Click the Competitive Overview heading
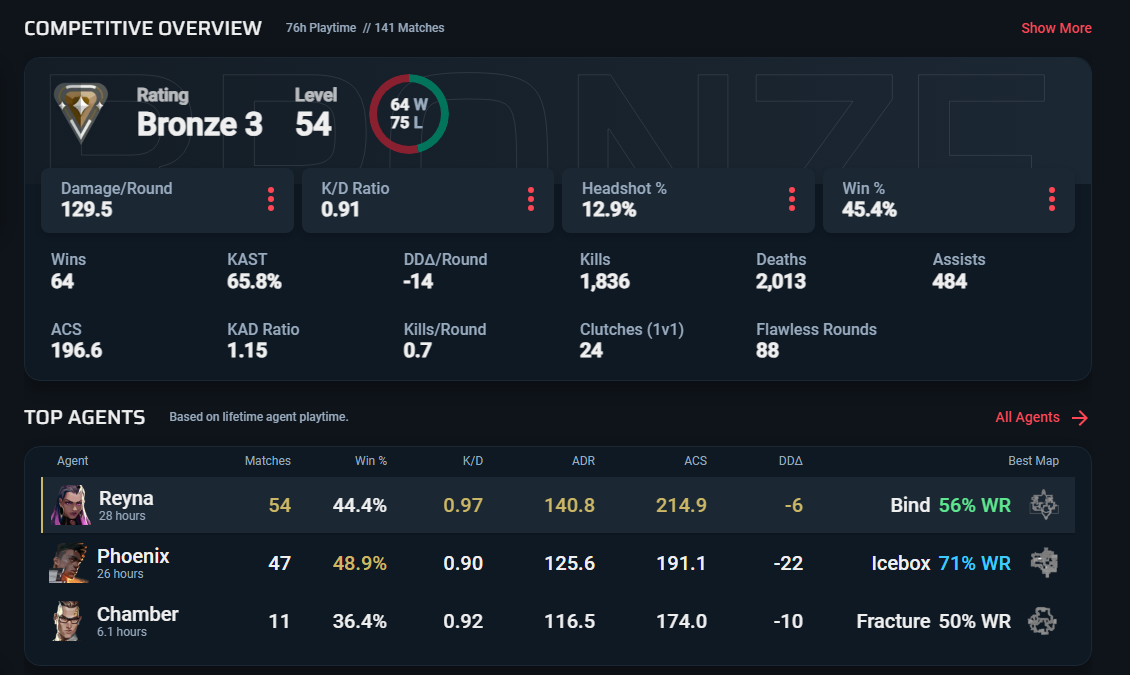The height and width of the screenshot is (675, 1130). 143,28
